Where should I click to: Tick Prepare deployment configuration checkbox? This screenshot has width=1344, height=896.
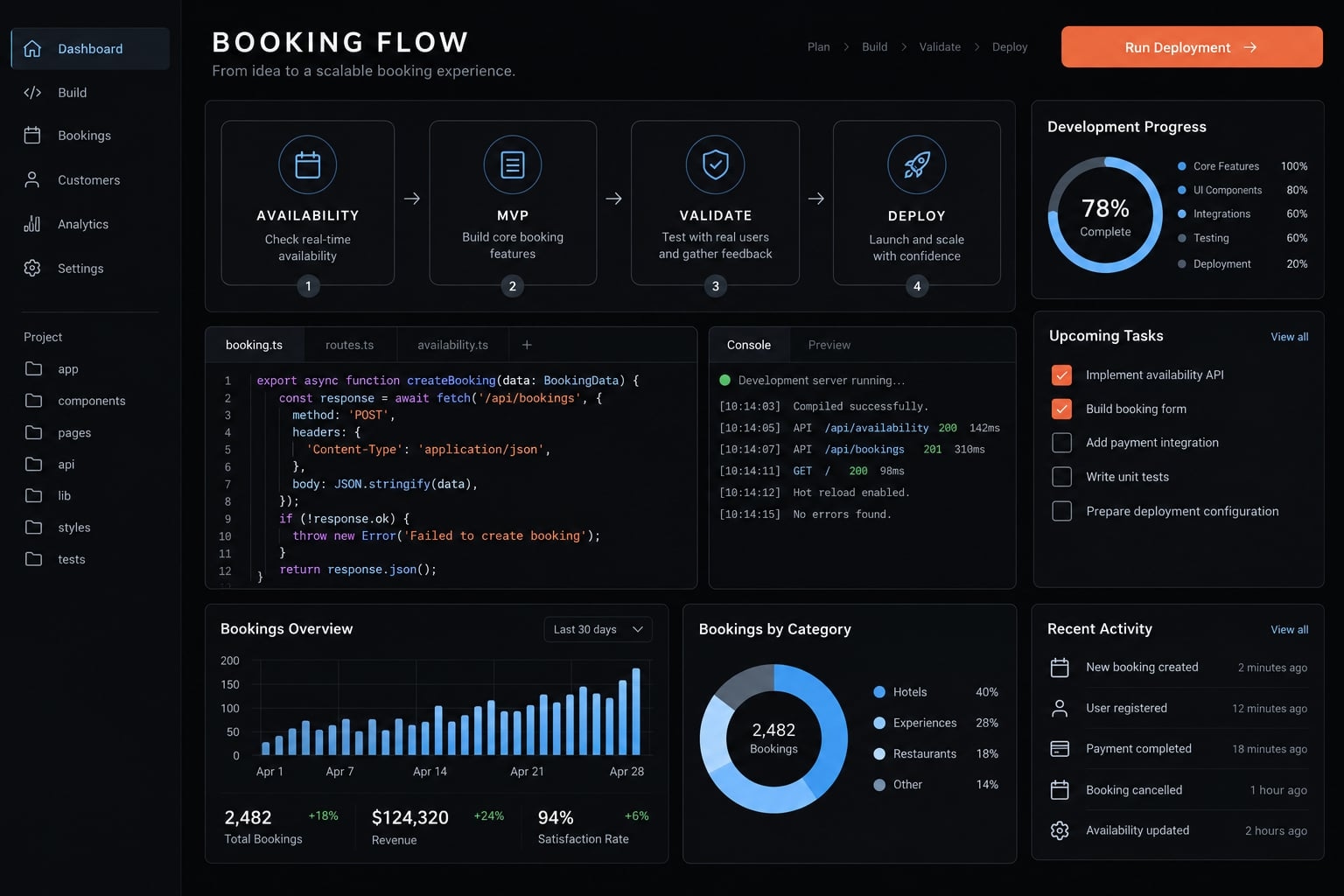click(x=1061, y=511)
